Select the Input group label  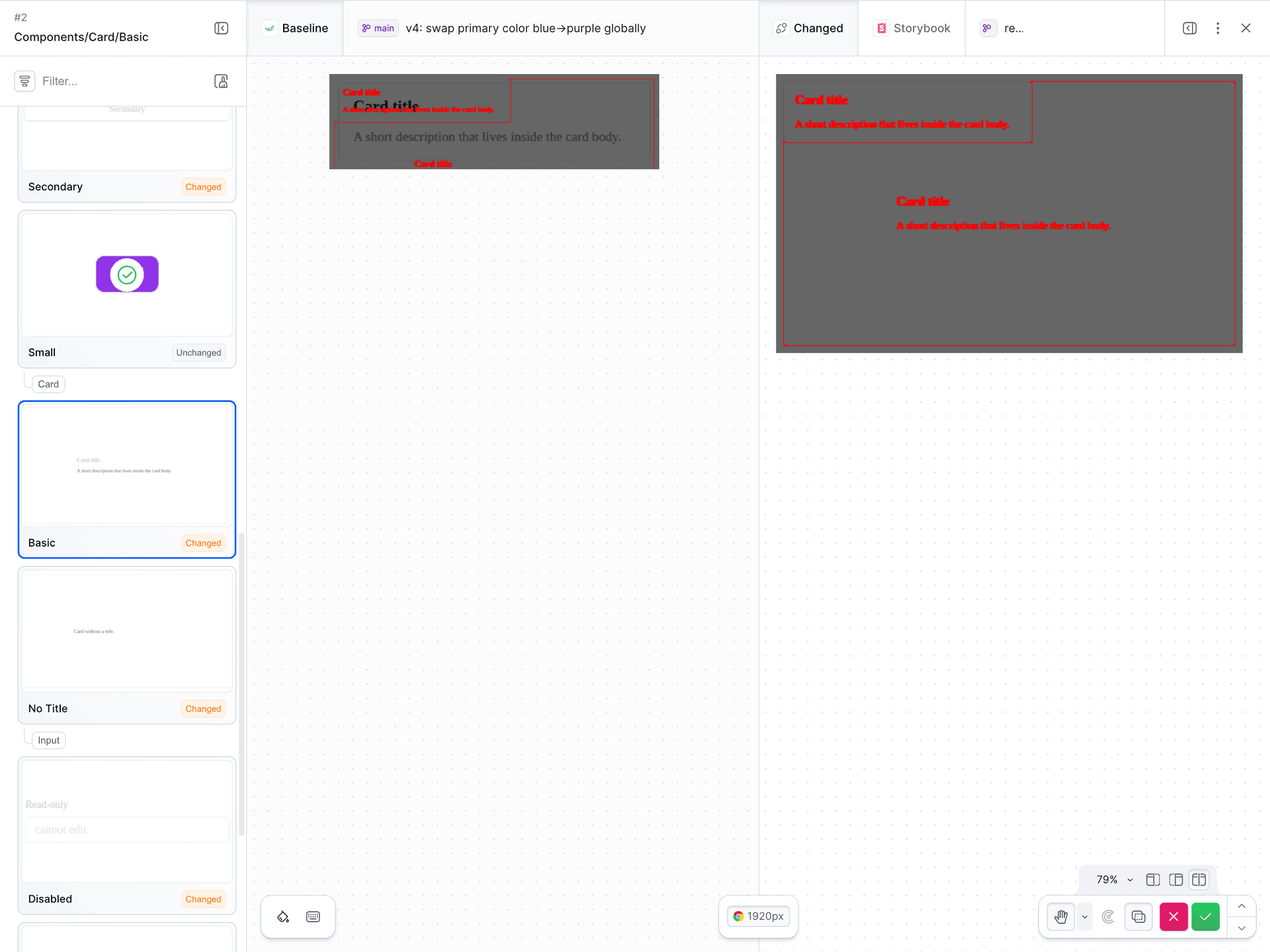(48, 740)
